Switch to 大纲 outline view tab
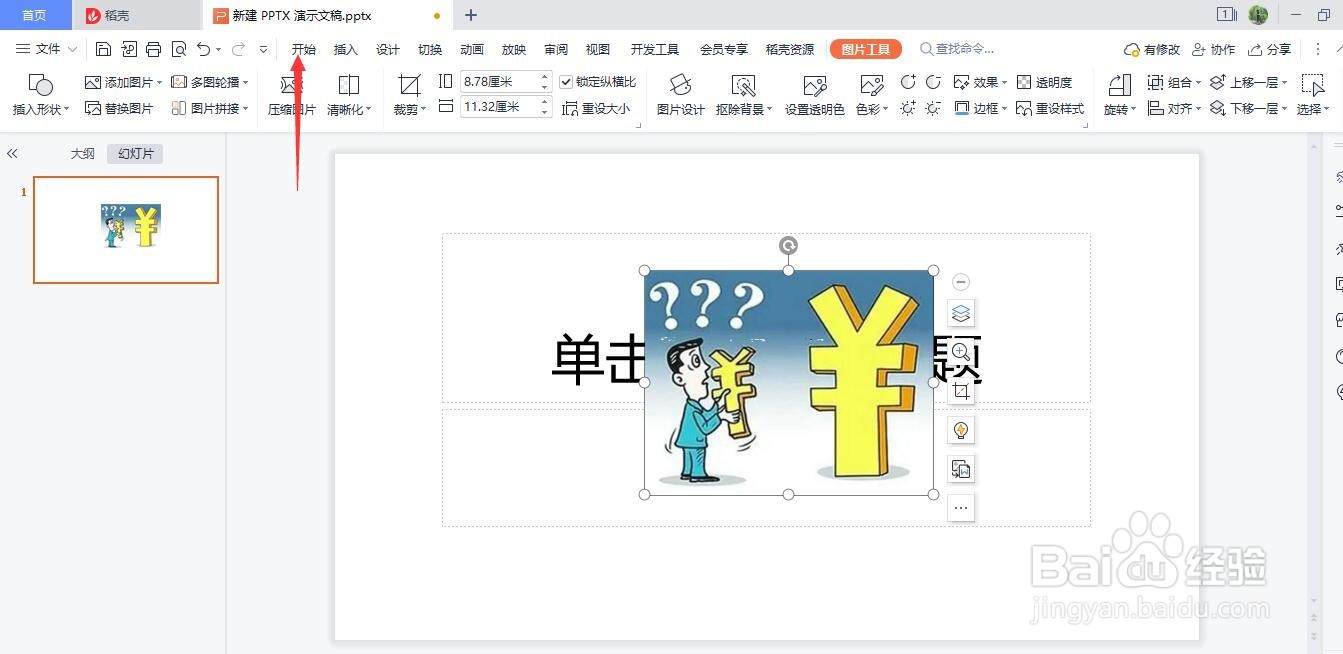1343x654 pixels. [82, 154]
